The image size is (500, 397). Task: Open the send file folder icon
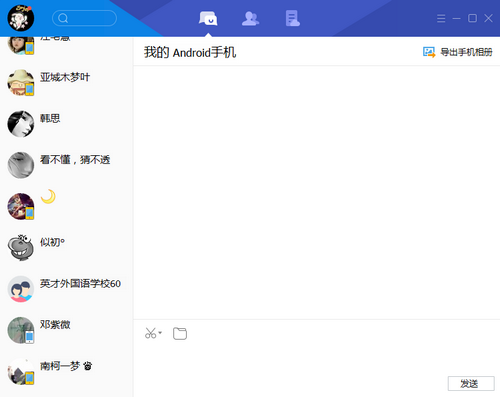(x=180, y=333)
